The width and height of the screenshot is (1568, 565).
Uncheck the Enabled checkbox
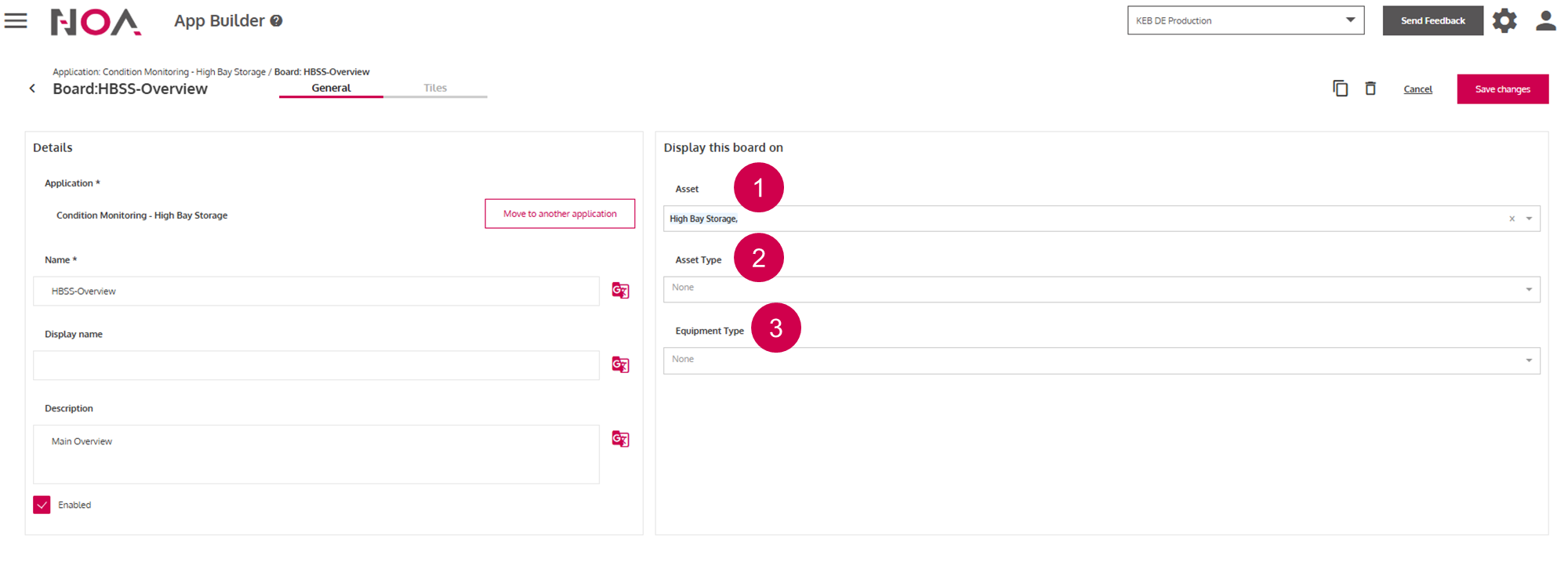(x=42, y=505)
